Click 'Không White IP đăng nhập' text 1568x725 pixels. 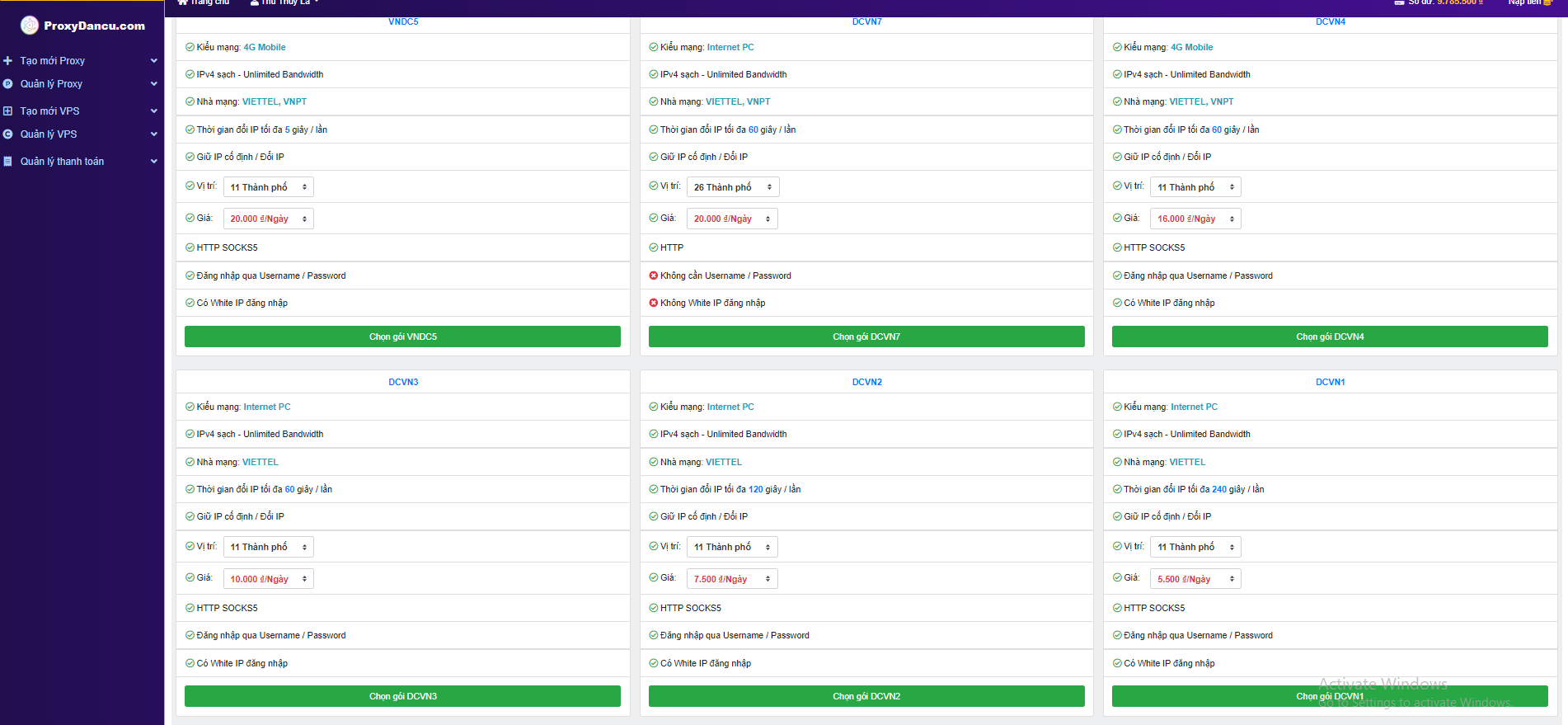pyautogui.click(x=712, y=303)
